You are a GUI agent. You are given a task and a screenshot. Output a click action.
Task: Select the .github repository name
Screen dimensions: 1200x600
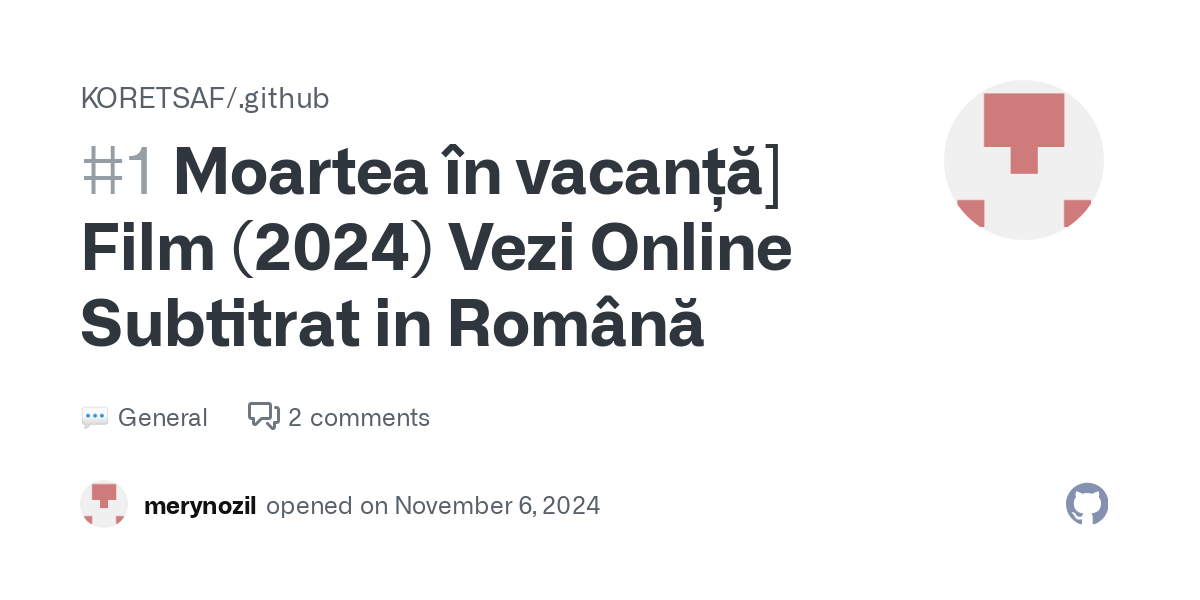pos(283,98)
